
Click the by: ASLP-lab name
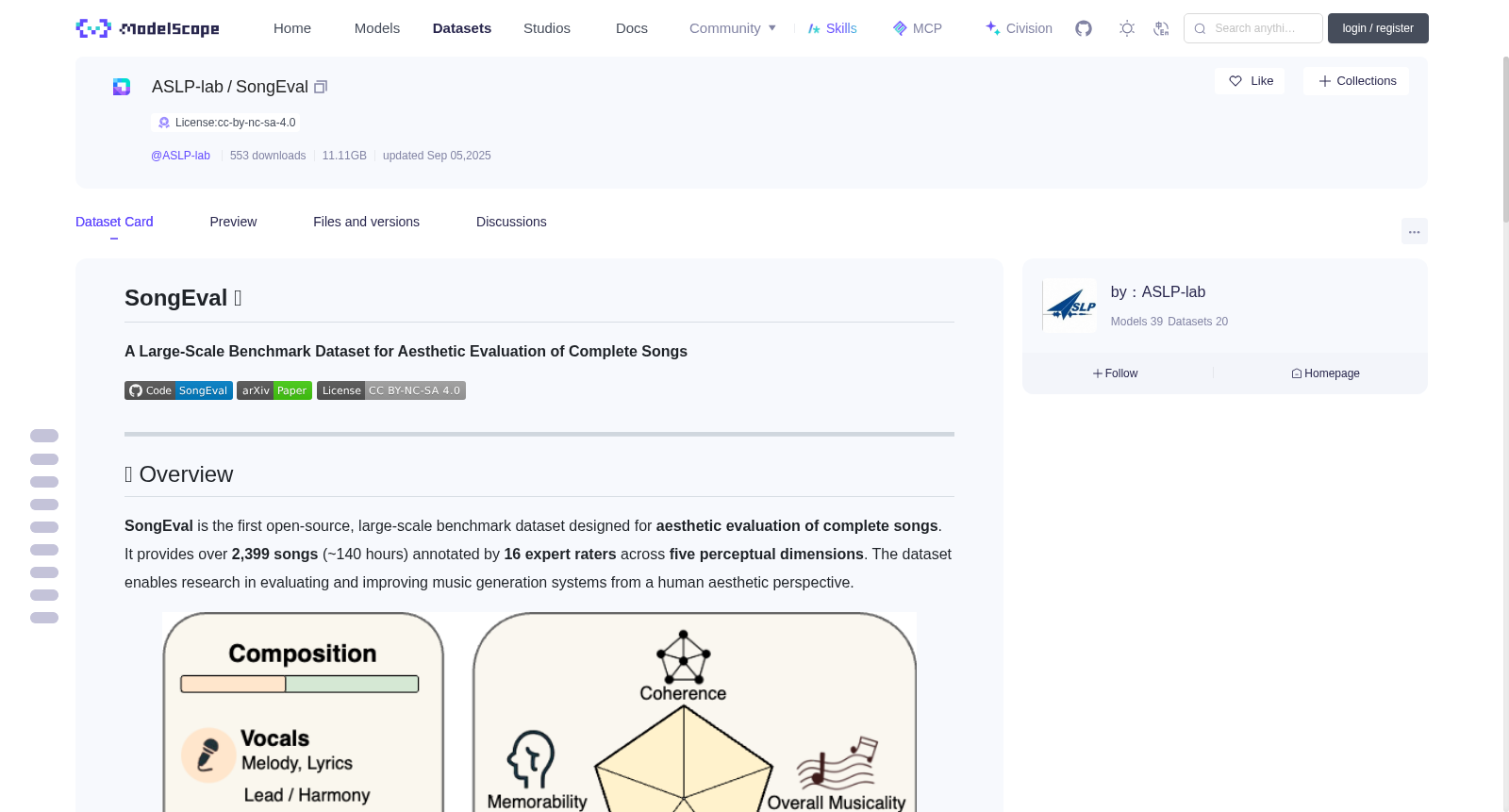[1158, 292]
